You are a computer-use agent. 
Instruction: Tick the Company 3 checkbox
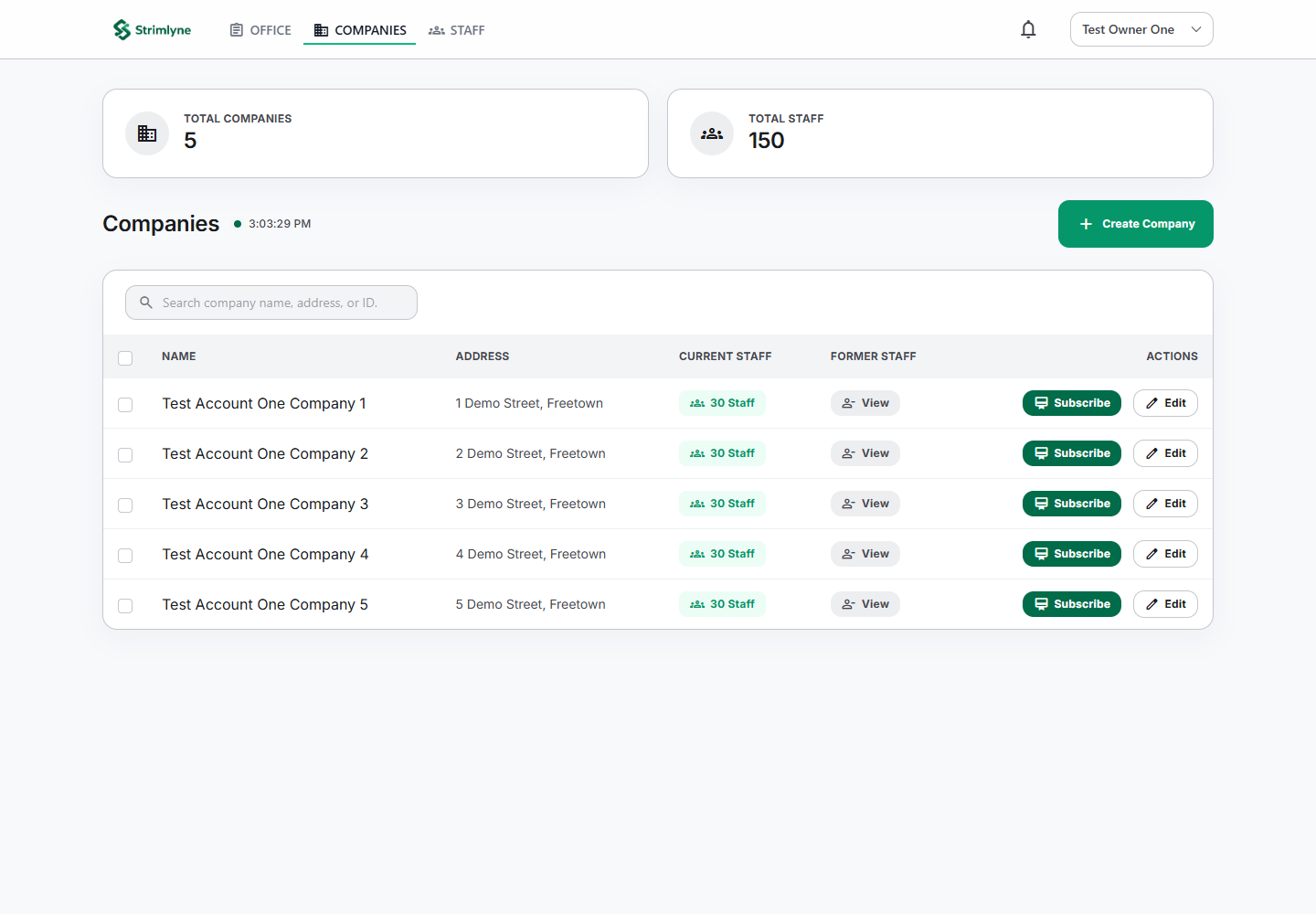(125, 505)
